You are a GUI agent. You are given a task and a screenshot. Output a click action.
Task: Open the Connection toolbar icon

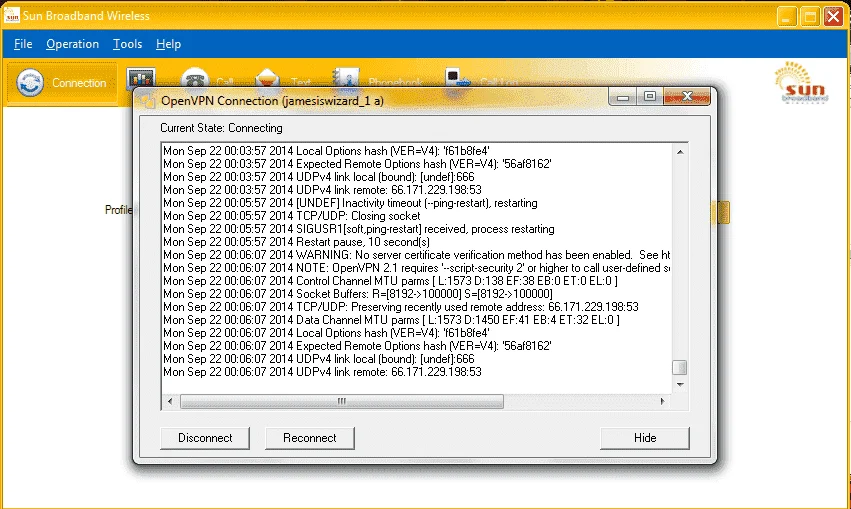point(30,82)
